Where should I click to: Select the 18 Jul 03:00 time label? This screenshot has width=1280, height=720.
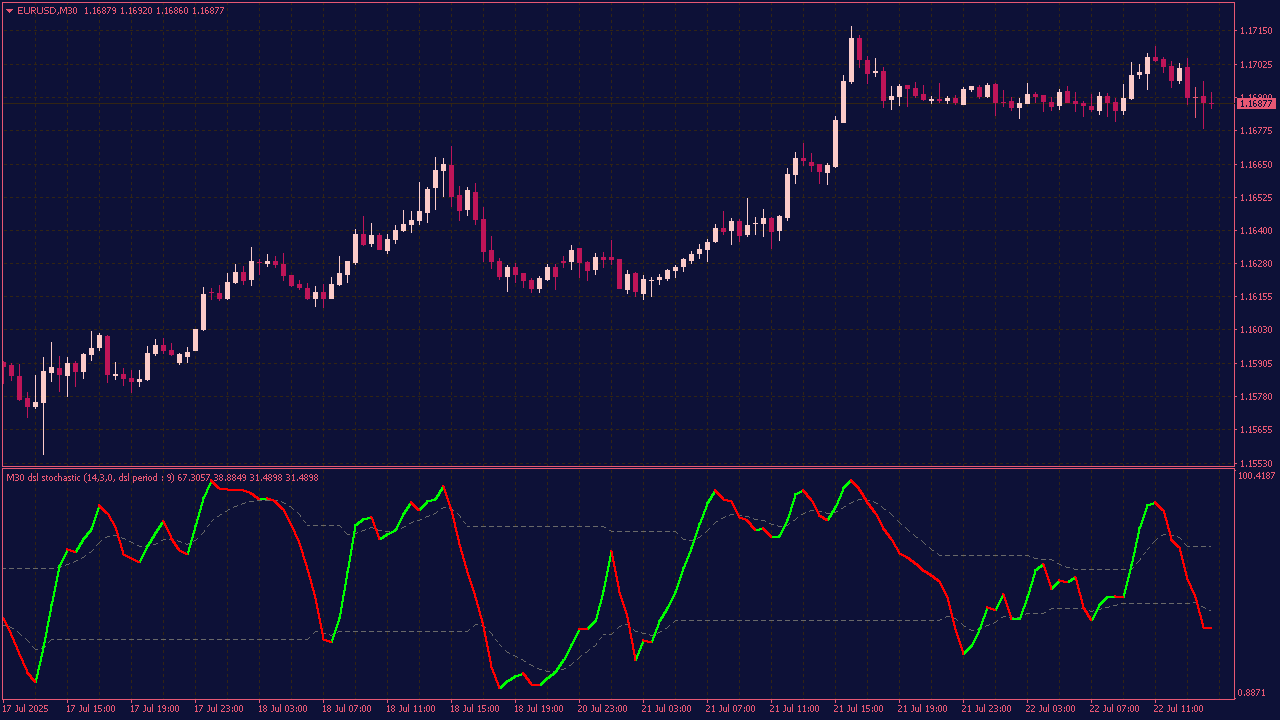(282, 709)
